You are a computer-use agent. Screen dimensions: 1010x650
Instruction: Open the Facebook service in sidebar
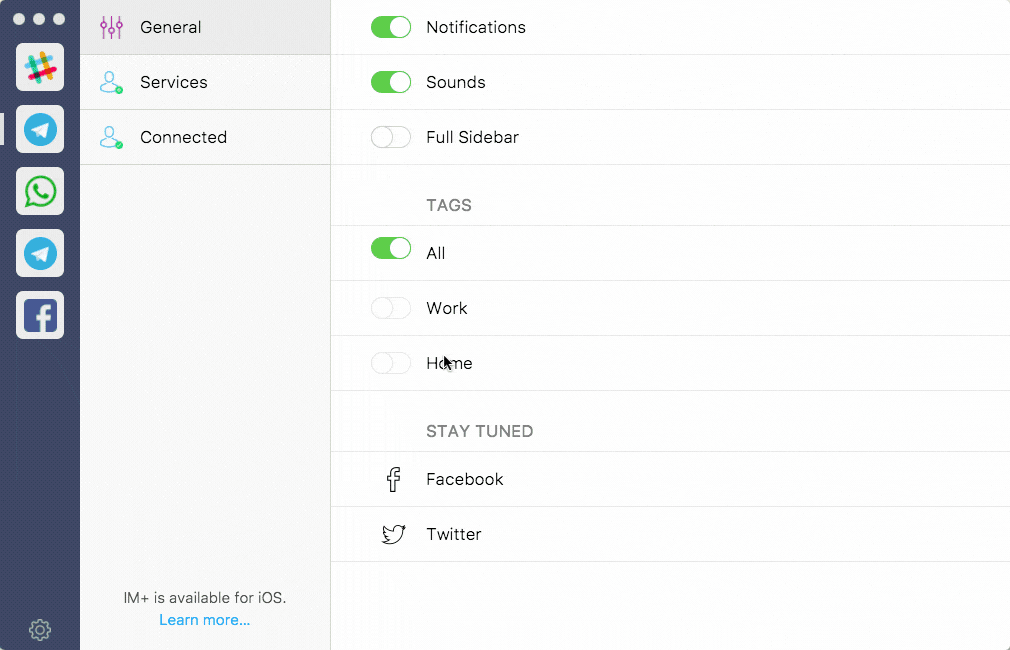[40, 315]
